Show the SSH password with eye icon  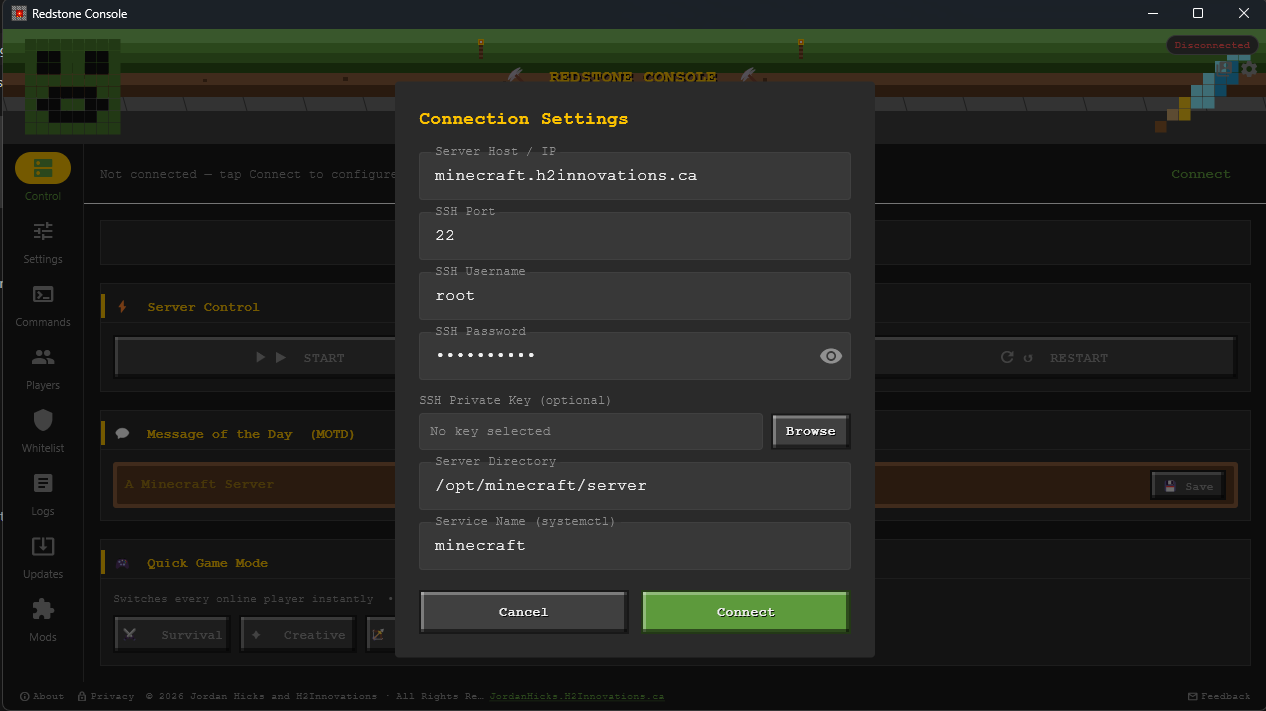coord(830,356)
